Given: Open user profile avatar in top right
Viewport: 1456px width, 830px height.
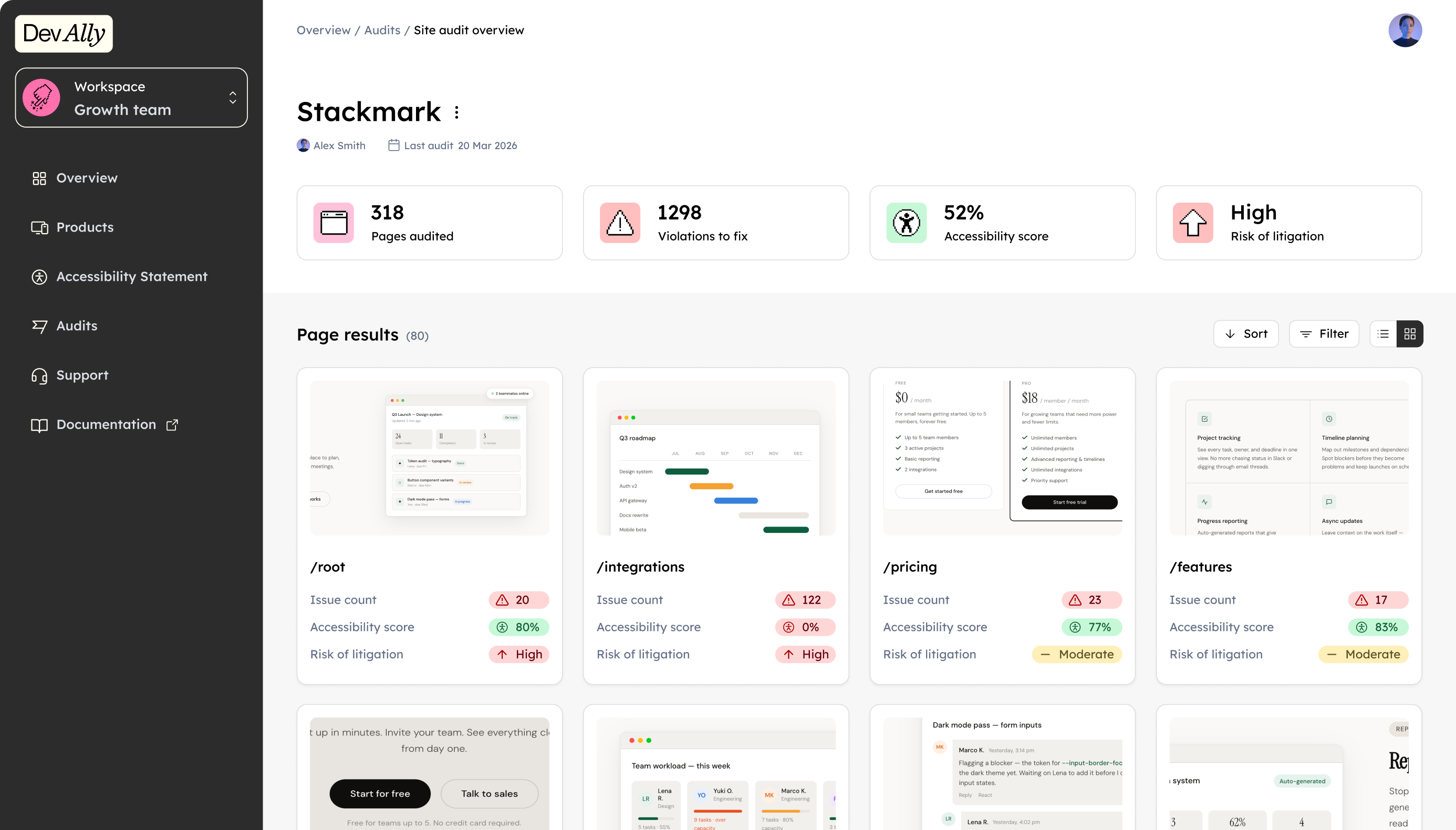Looking at the screenshot, I should 1405,30.
